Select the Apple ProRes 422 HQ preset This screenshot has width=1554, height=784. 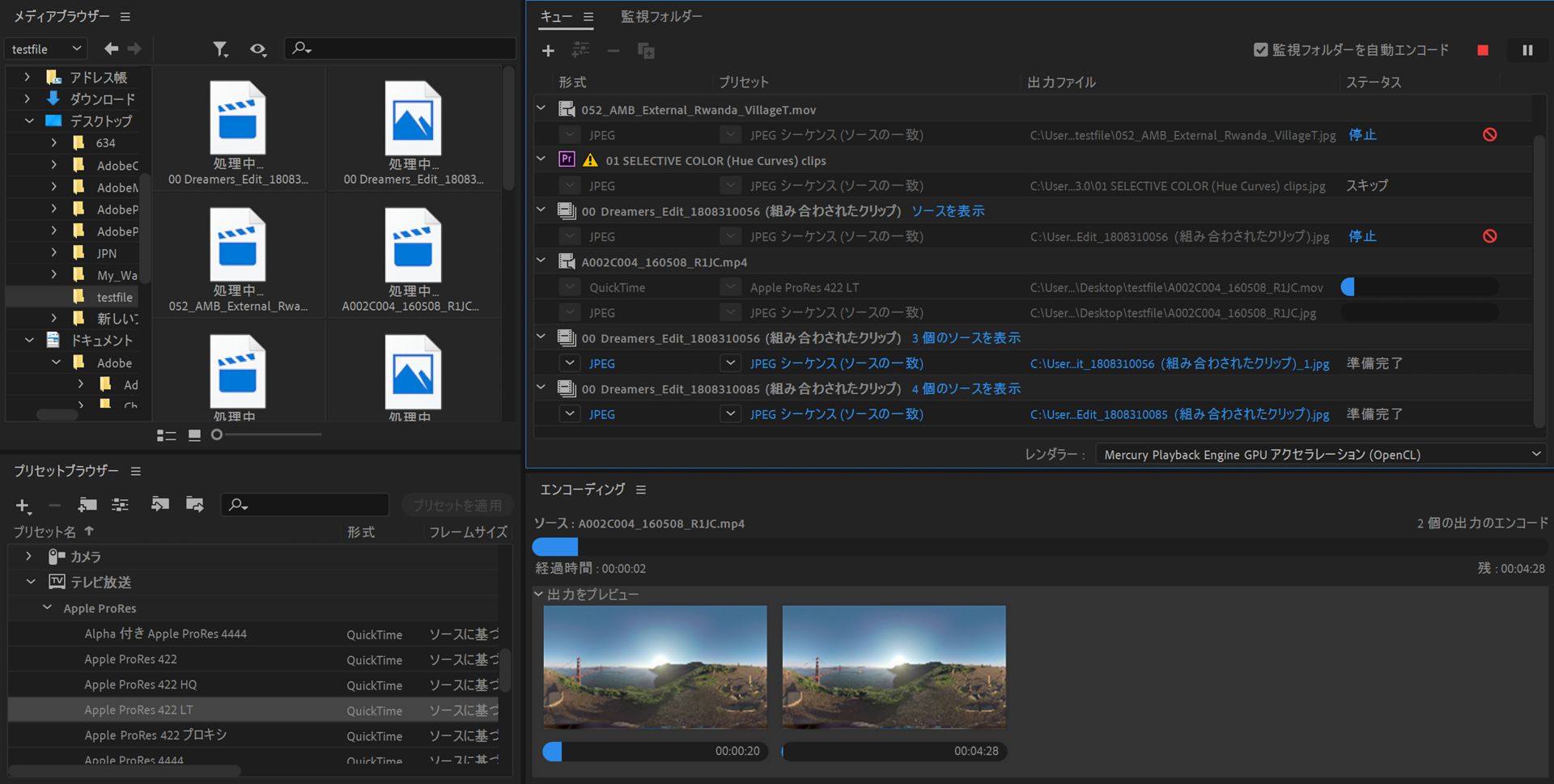141,684
